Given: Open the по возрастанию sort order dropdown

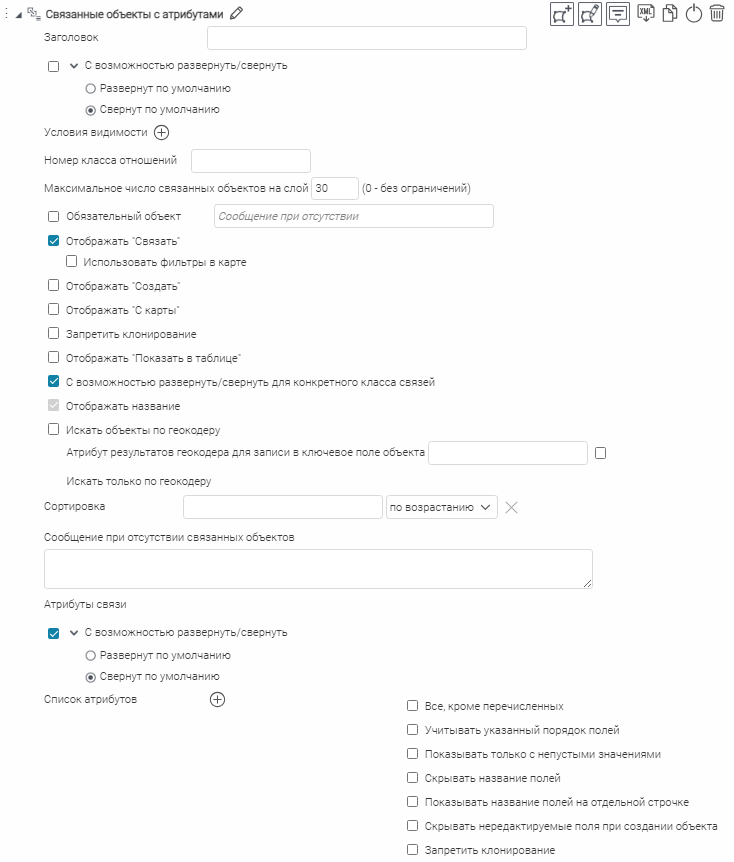Looking at the screenshot, I should 441,508.
